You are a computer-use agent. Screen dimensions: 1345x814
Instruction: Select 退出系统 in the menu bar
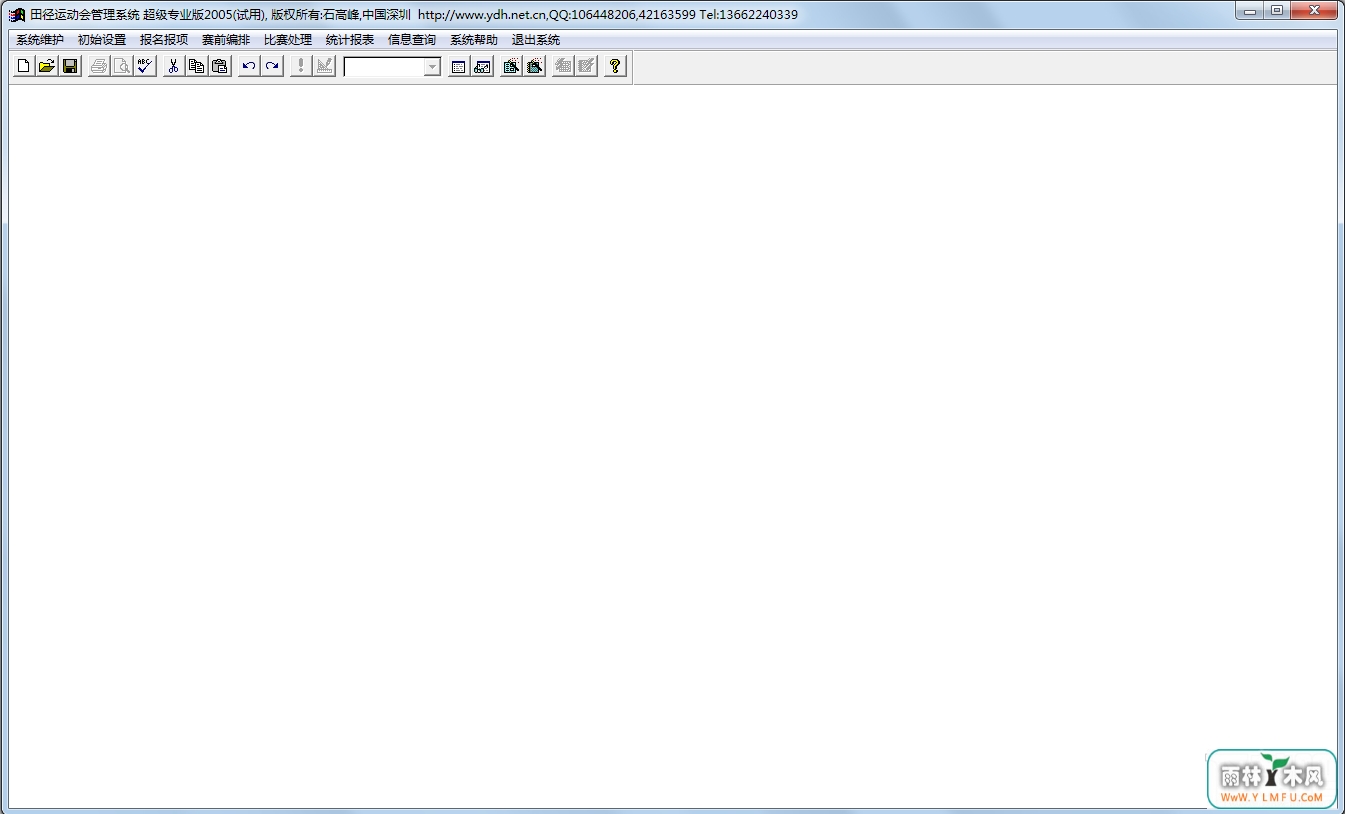536,40
